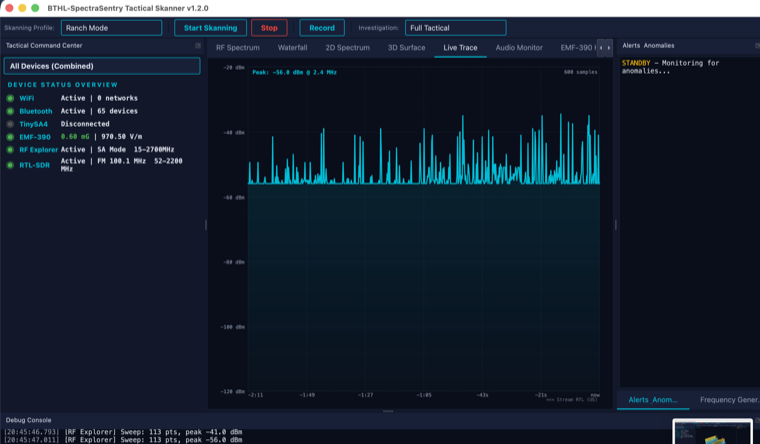The image size is (760, 444).
Task: Click the Start Skanning button
Action: [210, 28]
